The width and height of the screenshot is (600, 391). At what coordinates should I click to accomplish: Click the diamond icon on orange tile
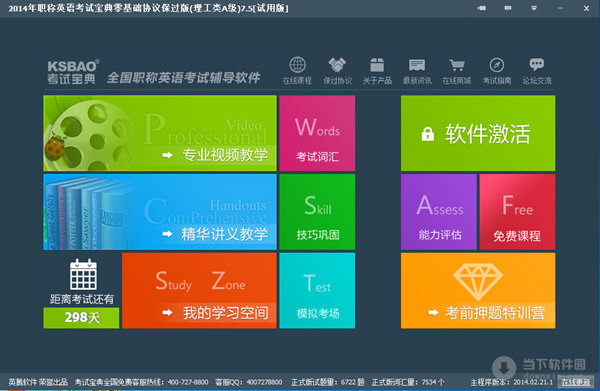(x=478, y=281)
